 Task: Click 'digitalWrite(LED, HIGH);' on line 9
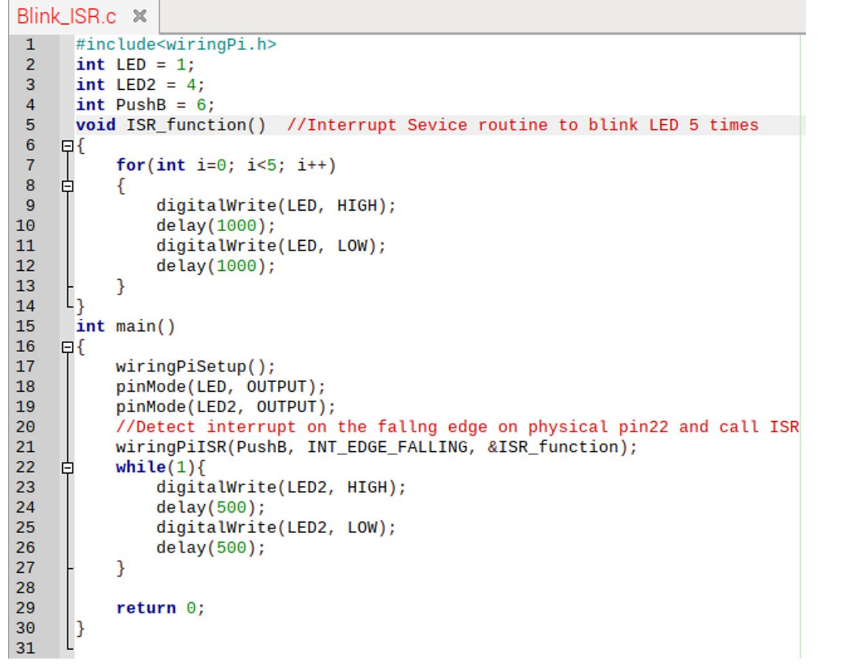(276, 205)
